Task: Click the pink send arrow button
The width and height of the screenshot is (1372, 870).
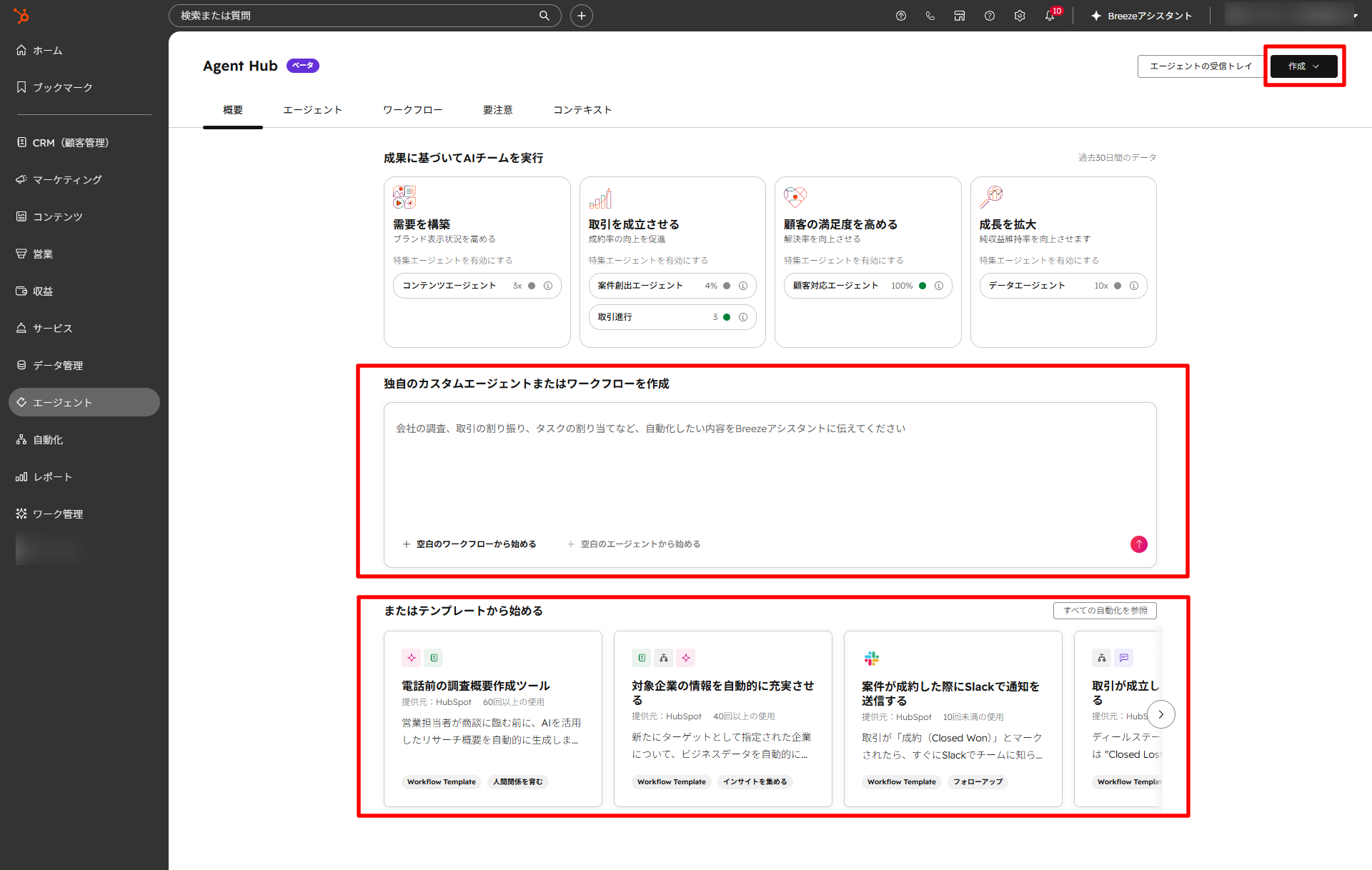Action: 1139,544
